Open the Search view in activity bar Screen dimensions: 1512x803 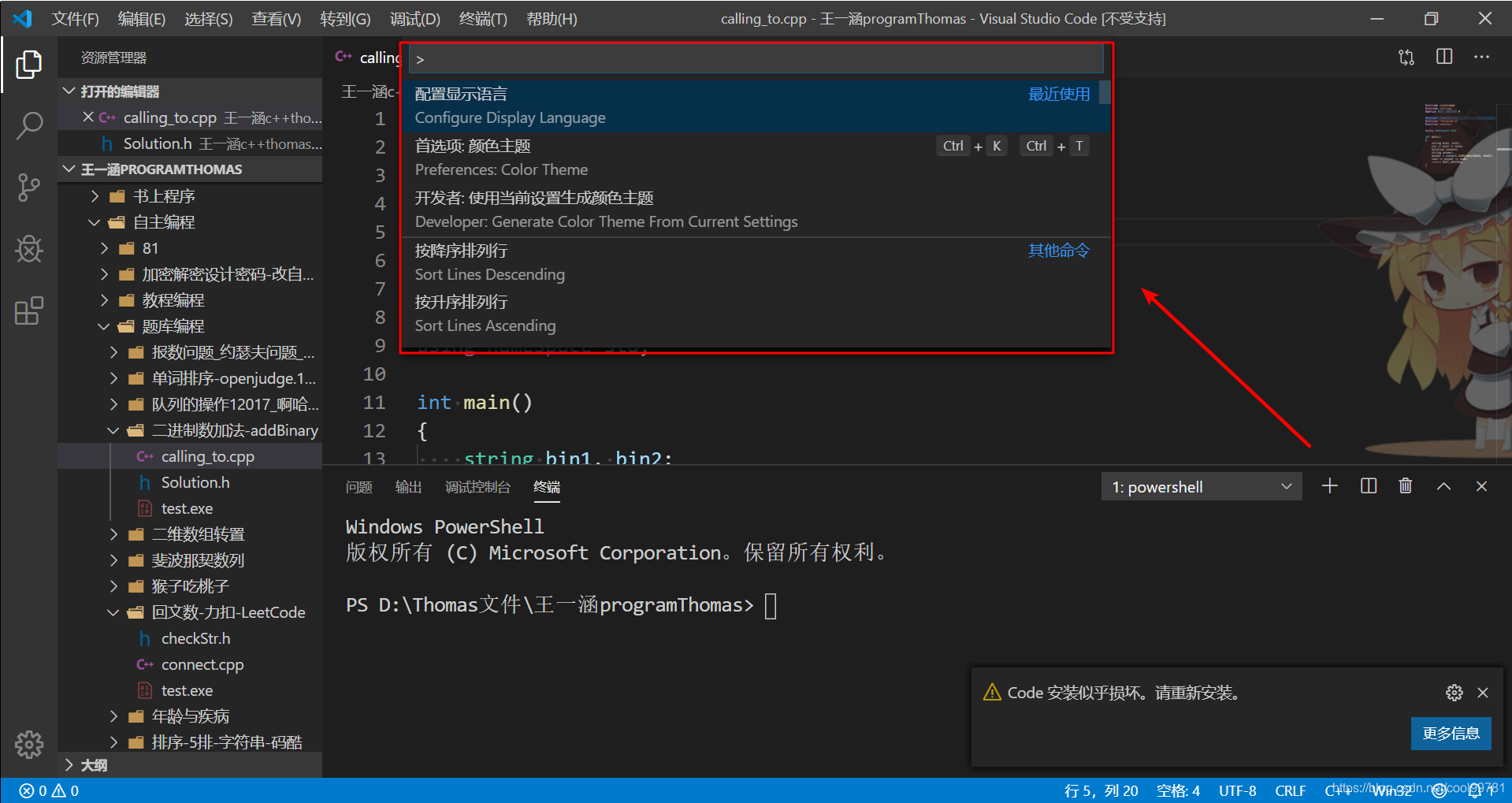[28, 125]
